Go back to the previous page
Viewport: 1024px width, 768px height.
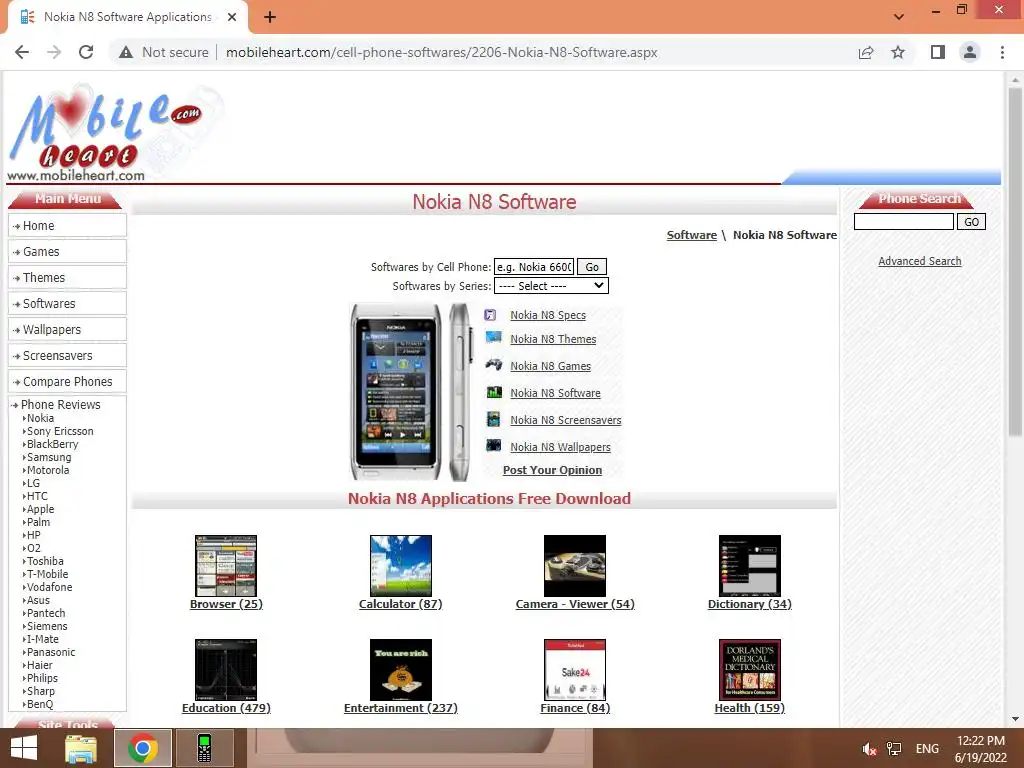click(x=22, y=52)
